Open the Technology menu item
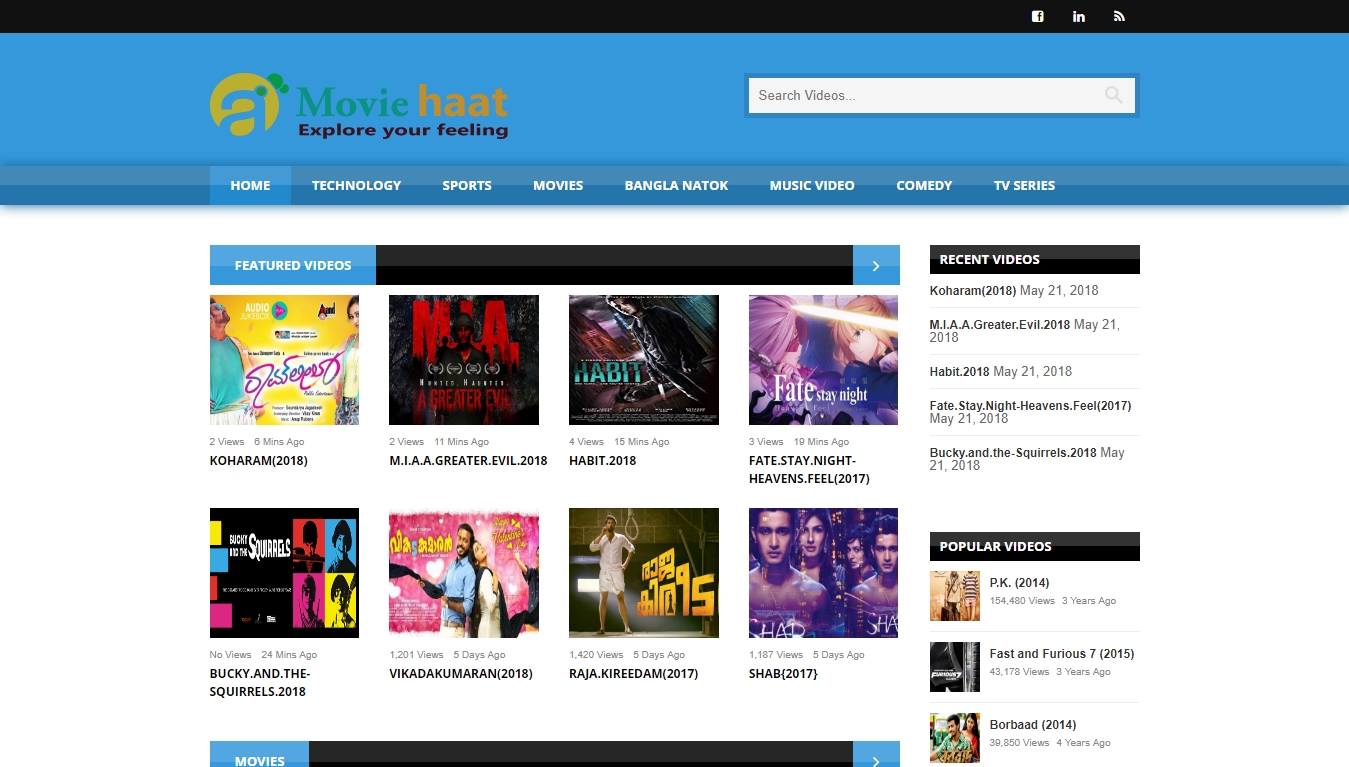 pos(356,185)
